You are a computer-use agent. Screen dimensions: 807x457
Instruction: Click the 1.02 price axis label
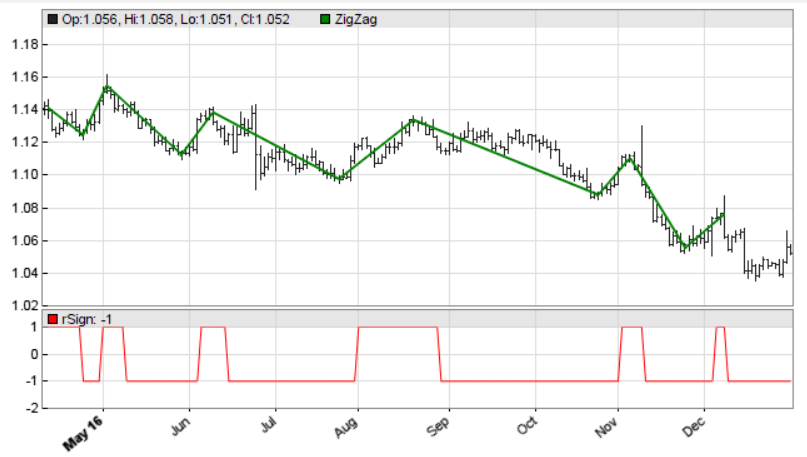click(24, 306)
